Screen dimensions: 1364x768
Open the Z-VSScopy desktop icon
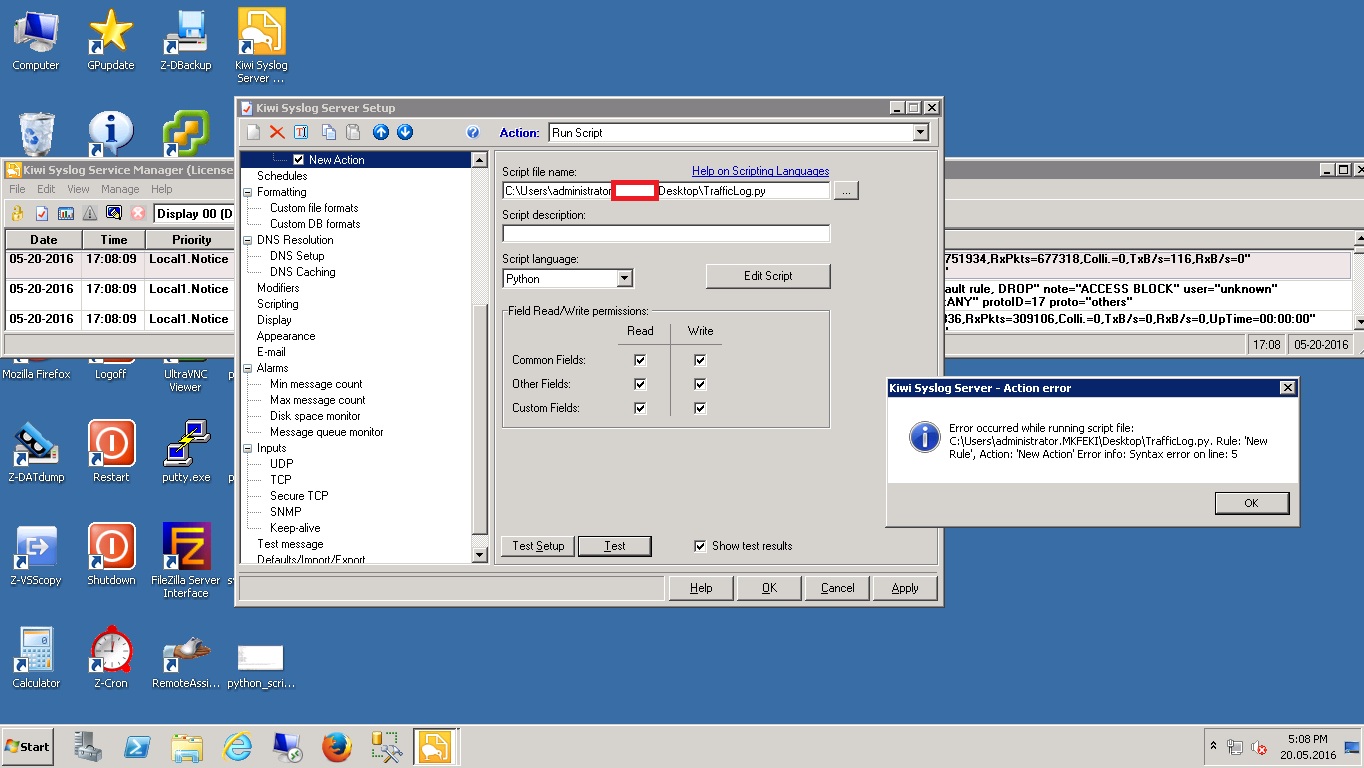[36, 555]
